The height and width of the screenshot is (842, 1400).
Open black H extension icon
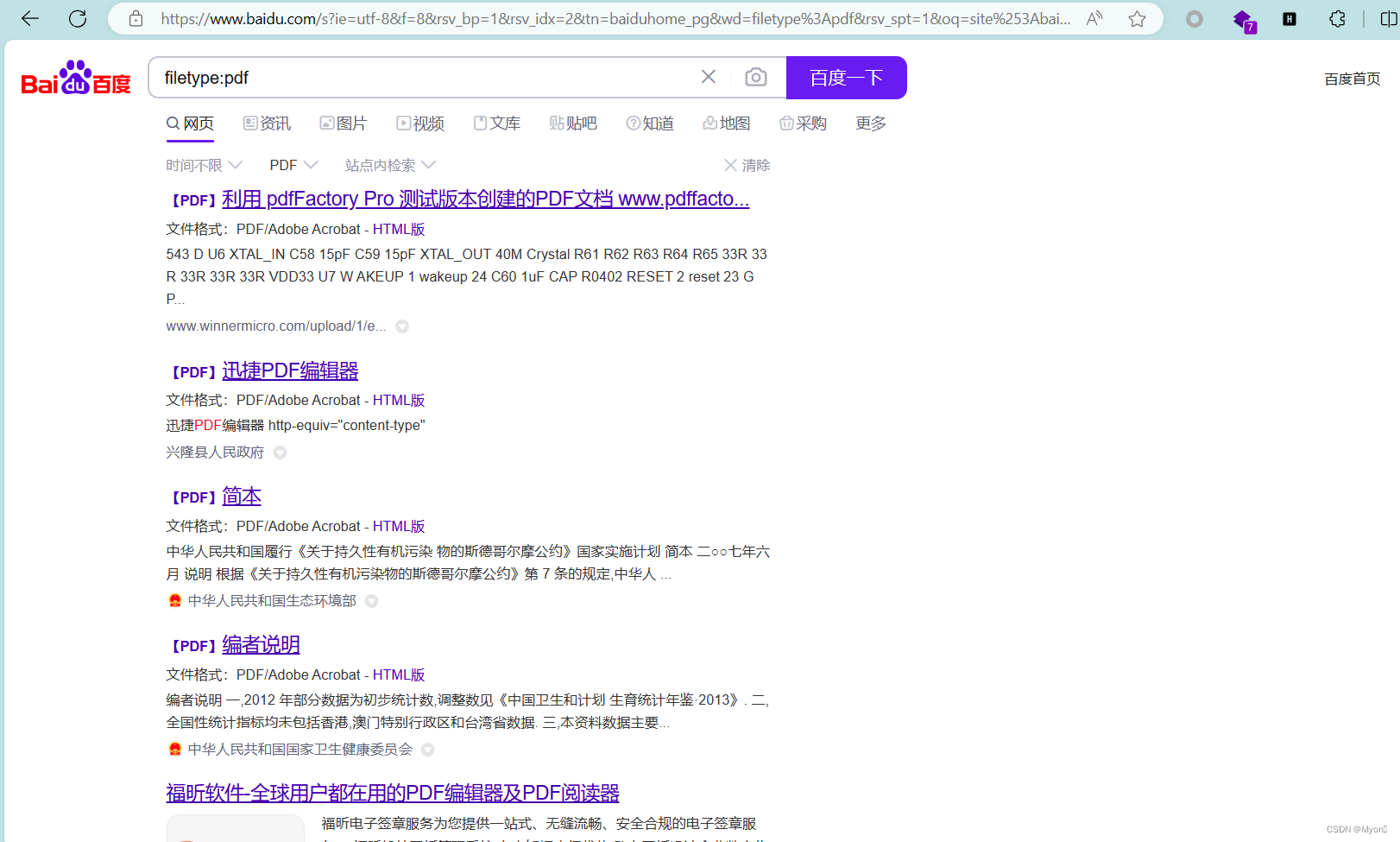[x=1290, y=18]
